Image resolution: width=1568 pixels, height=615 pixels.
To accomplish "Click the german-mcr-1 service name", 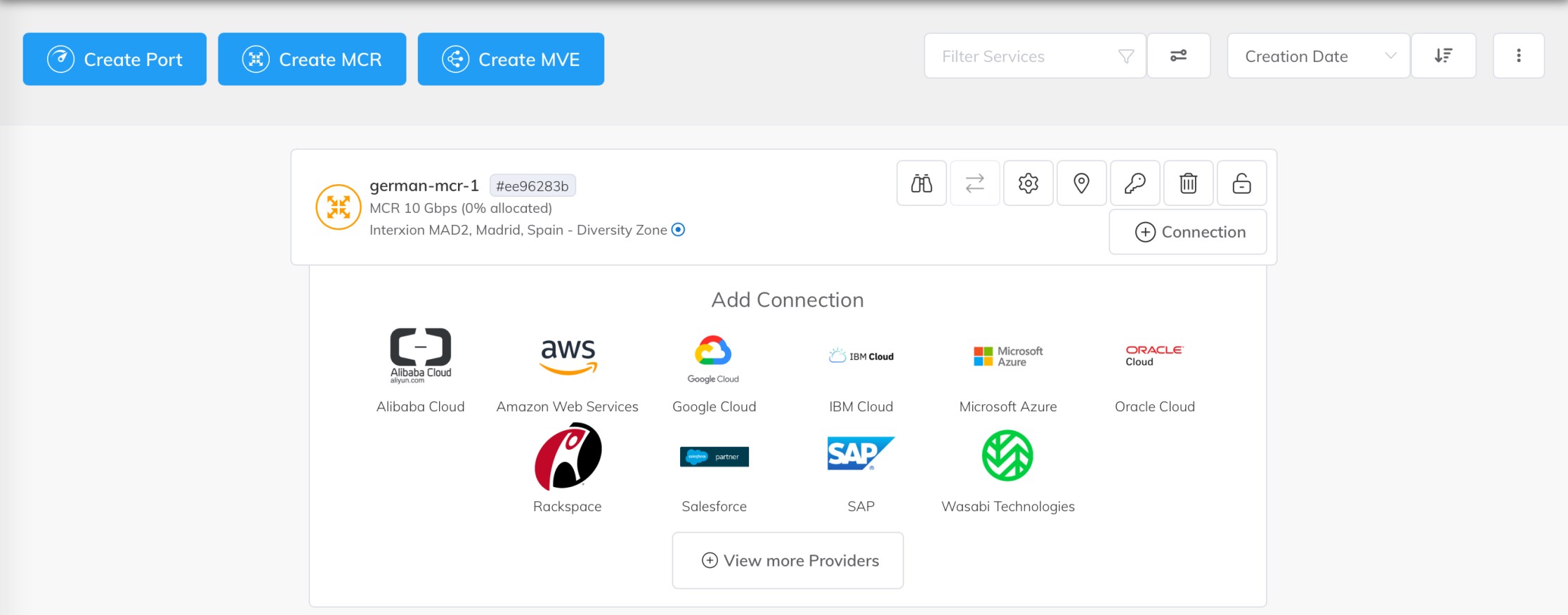I will click(x=424, y=186).
